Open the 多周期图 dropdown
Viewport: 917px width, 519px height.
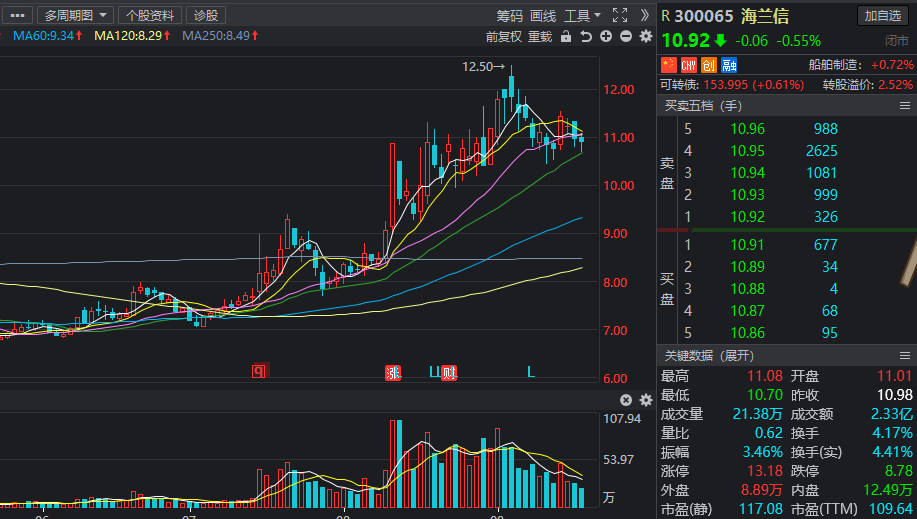[75, 15]
